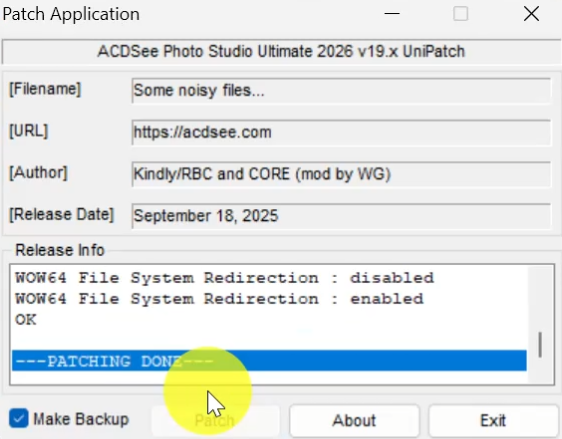Click the greyed-out maximize window button

tap(461, 14)
